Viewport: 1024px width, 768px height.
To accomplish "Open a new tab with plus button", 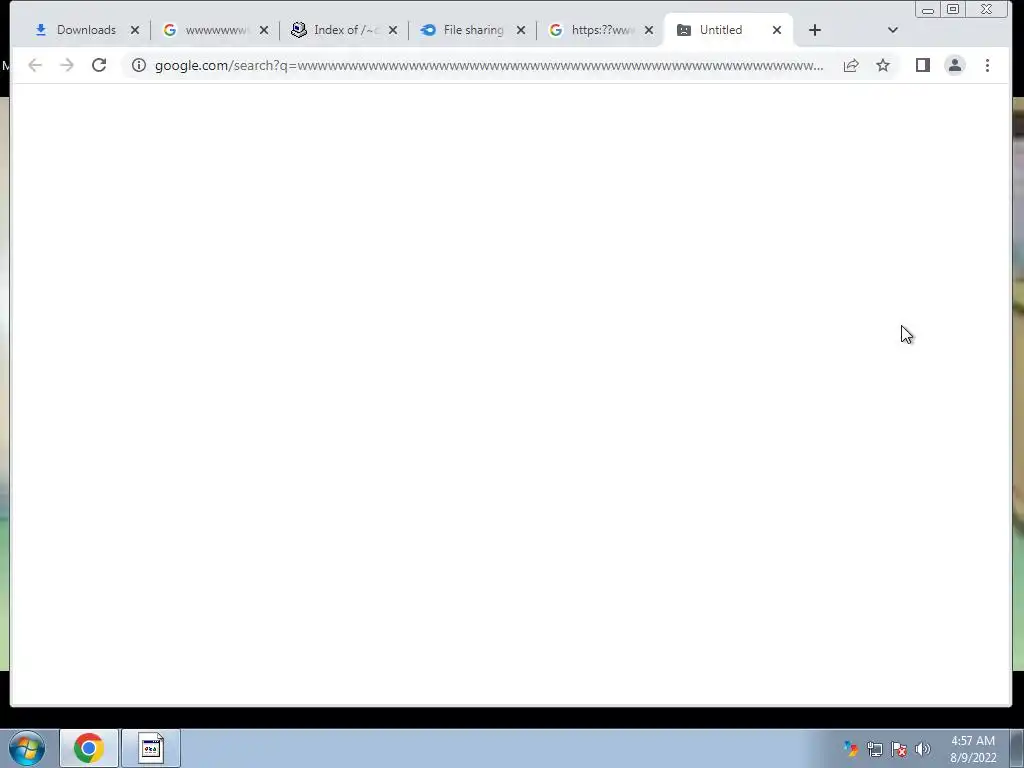I will [814, 30].
